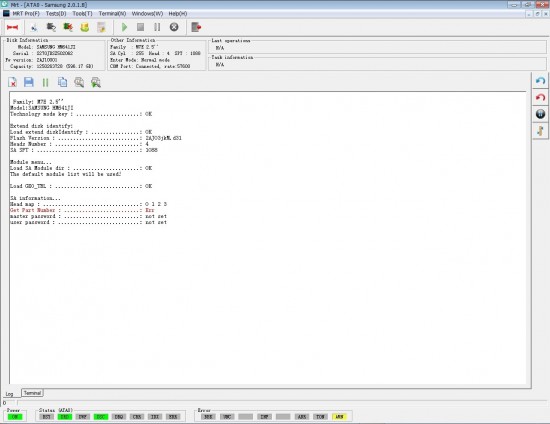Click the document with note toolbar icon
This screenshot has height=424, width=550.
click(x=101, y=27)
